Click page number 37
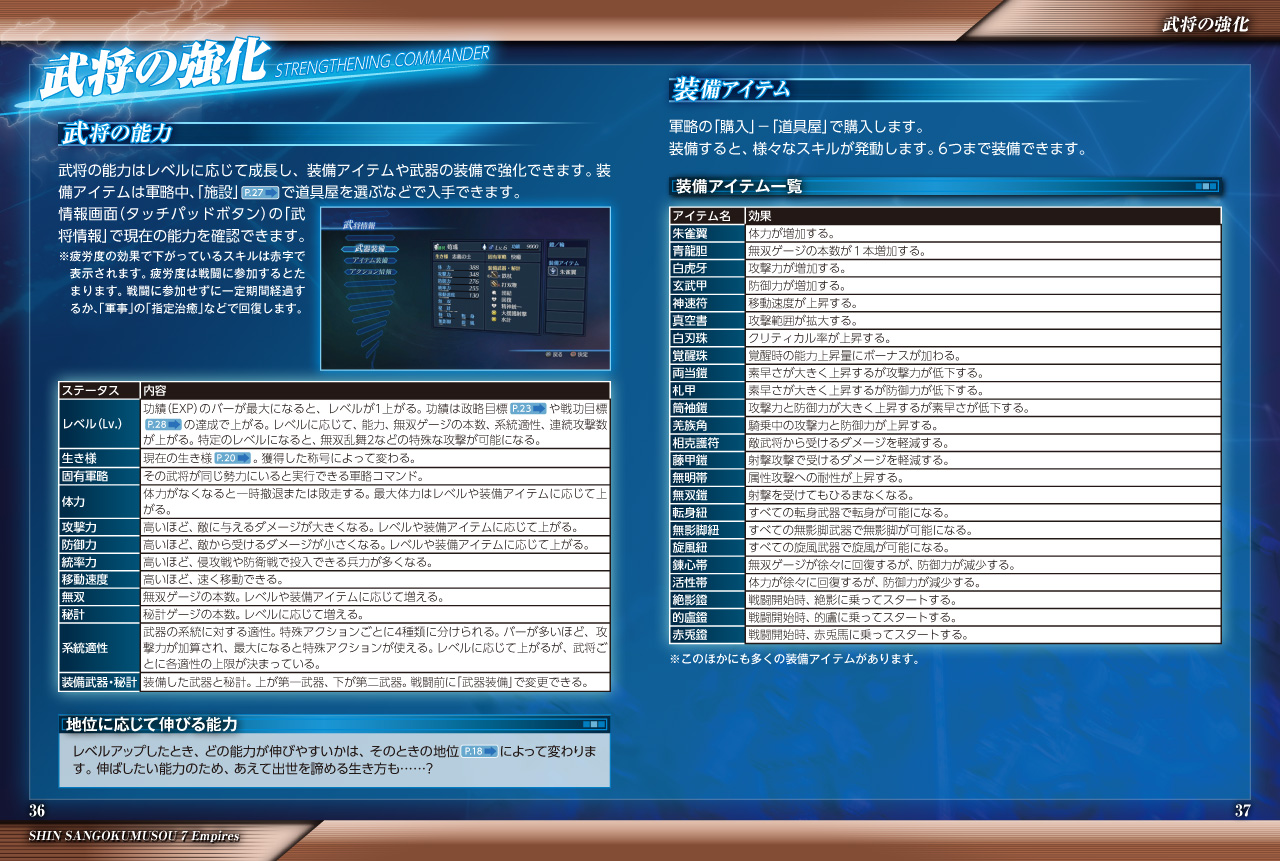 pos(1242,811)
